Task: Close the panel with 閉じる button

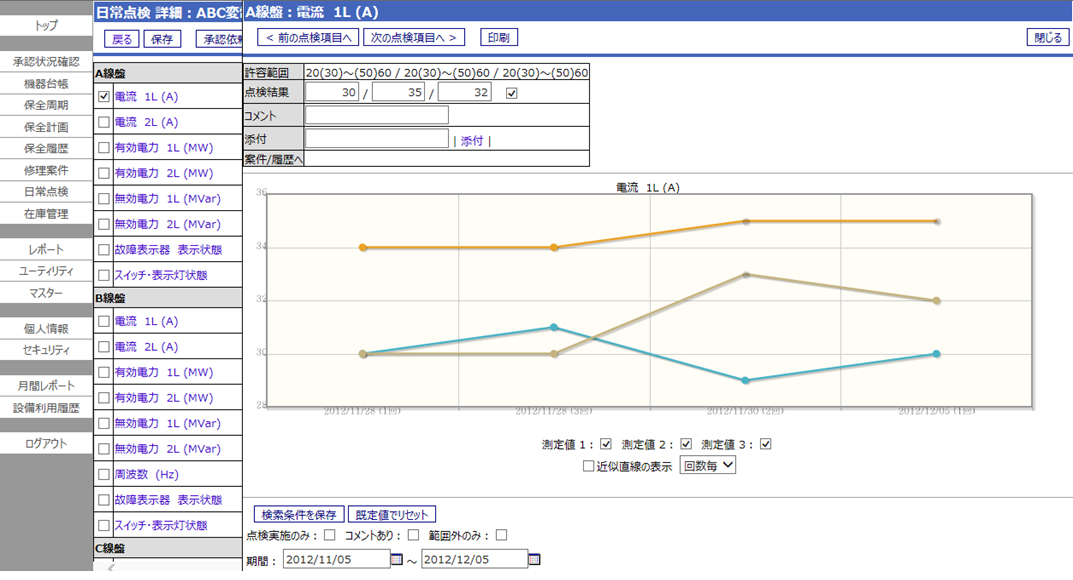Action: coord(1048,38)
